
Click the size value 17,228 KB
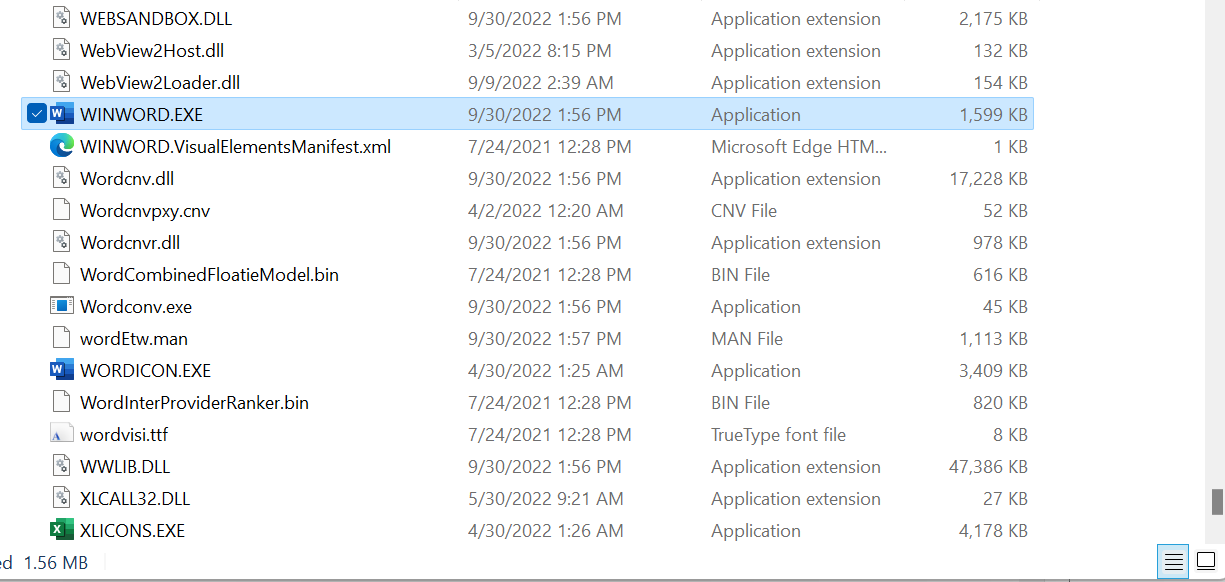pyautogui.click(x=988, y=179)
